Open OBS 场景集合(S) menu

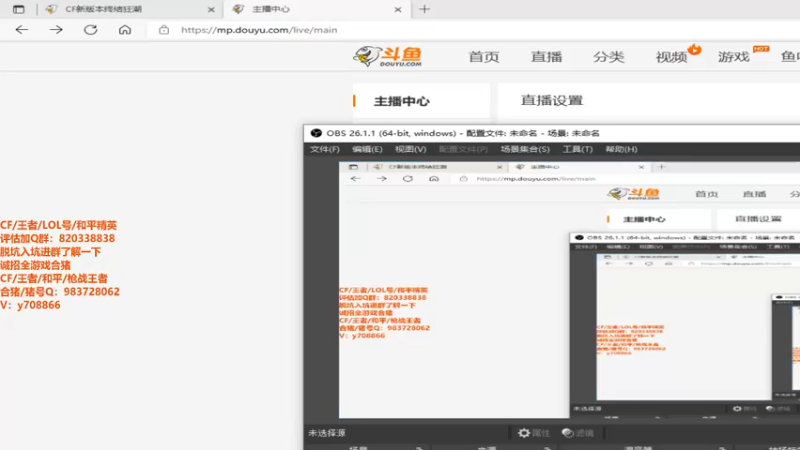point(525,149)
